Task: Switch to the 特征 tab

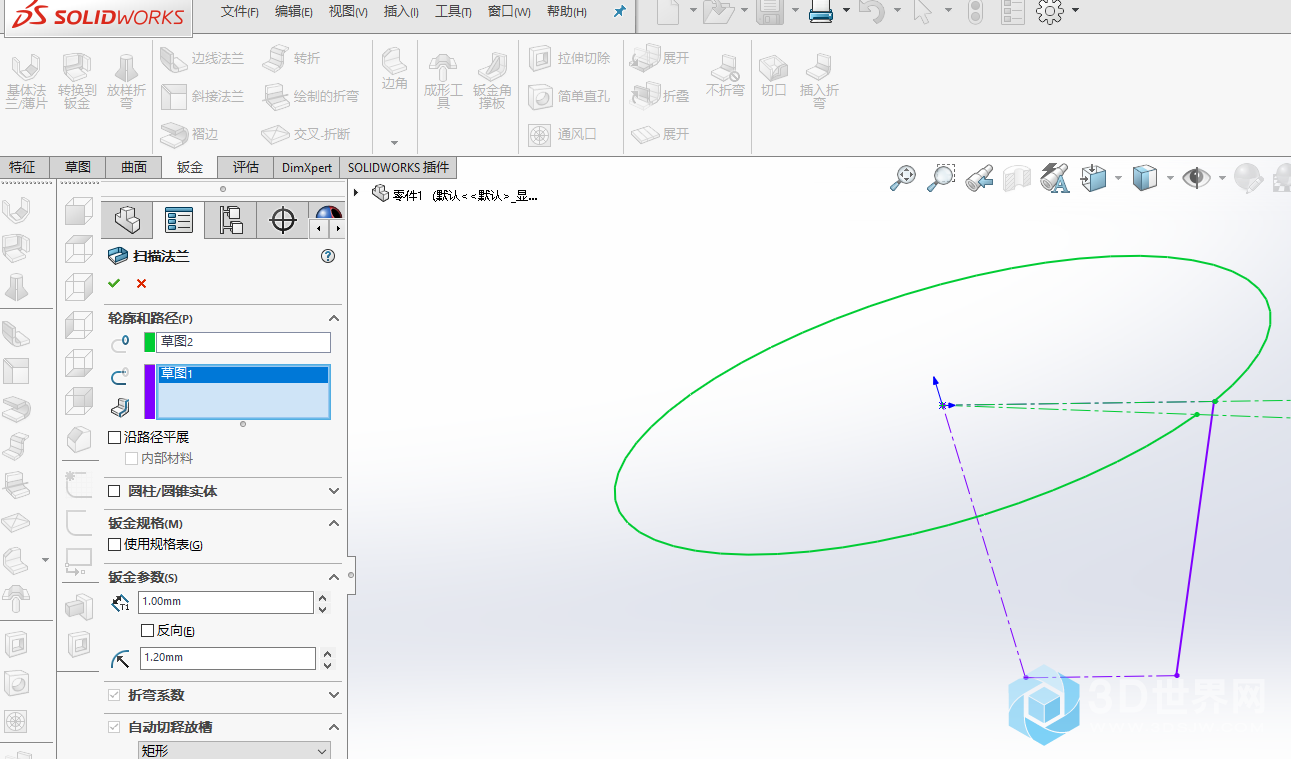Action: [x=22, y=167]
